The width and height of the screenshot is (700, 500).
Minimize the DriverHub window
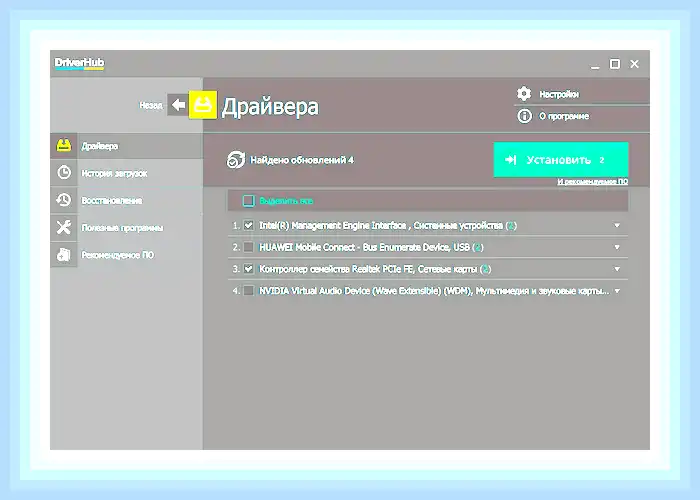click(x=595, y=65)
